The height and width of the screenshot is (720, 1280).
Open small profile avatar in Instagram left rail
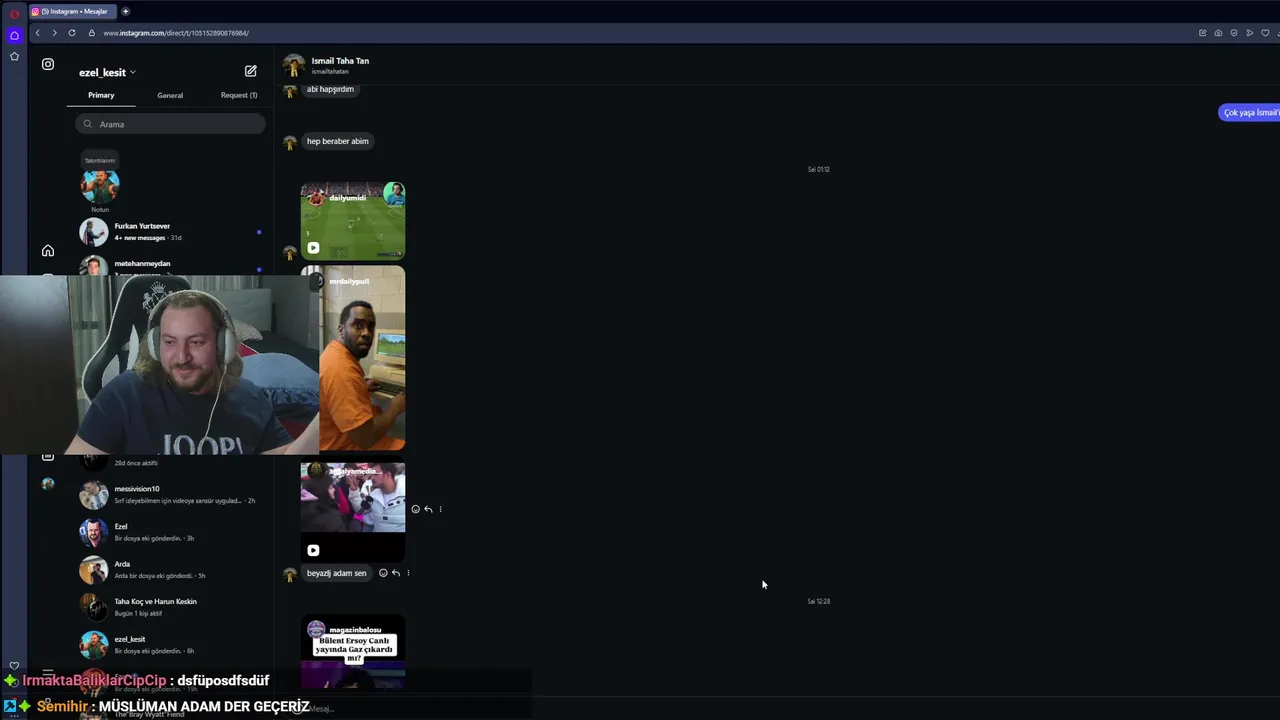click(x=48, y=484)
